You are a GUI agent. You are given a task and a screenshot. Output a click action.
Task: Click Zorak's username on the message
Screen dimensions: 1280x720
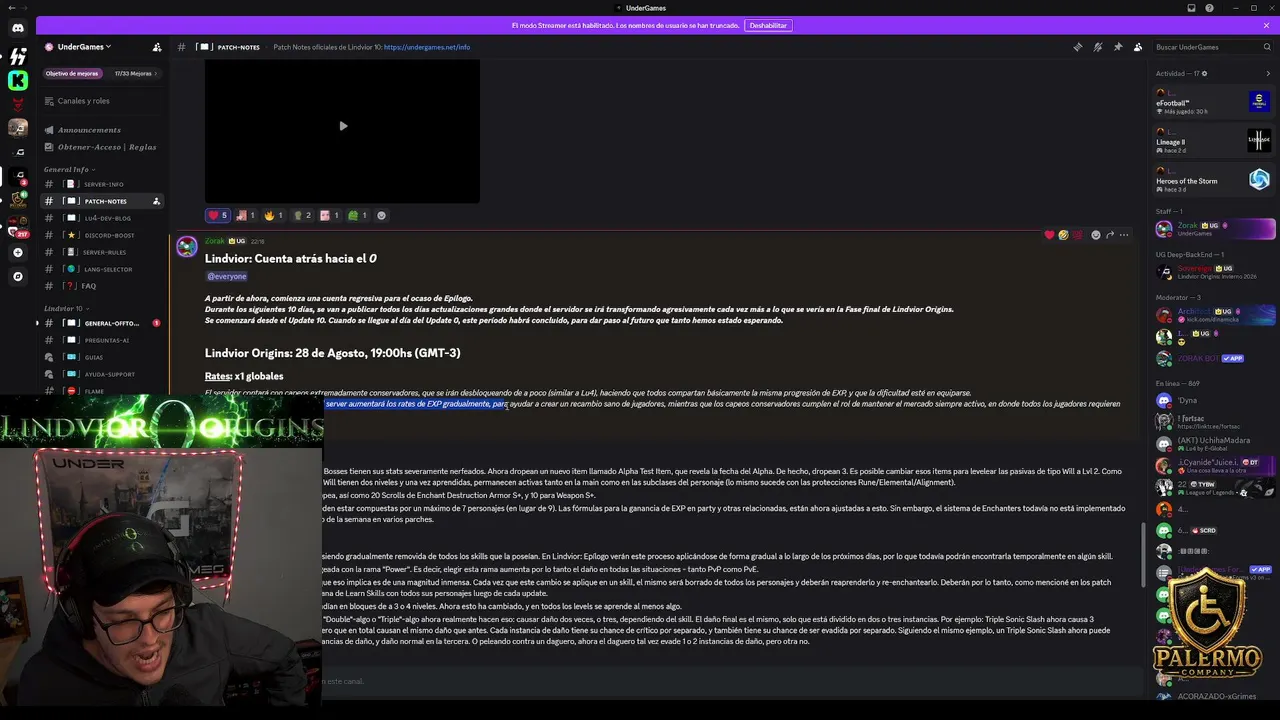[215, 241]
